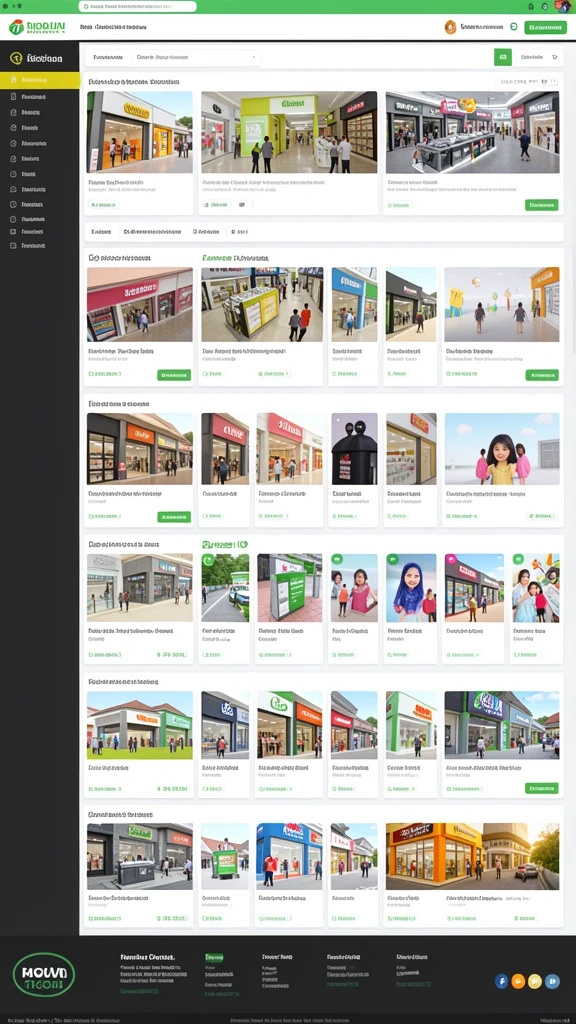Click the light-blue circular social icon in the footer
This screenshot has height=1024, width=576.
552,981
